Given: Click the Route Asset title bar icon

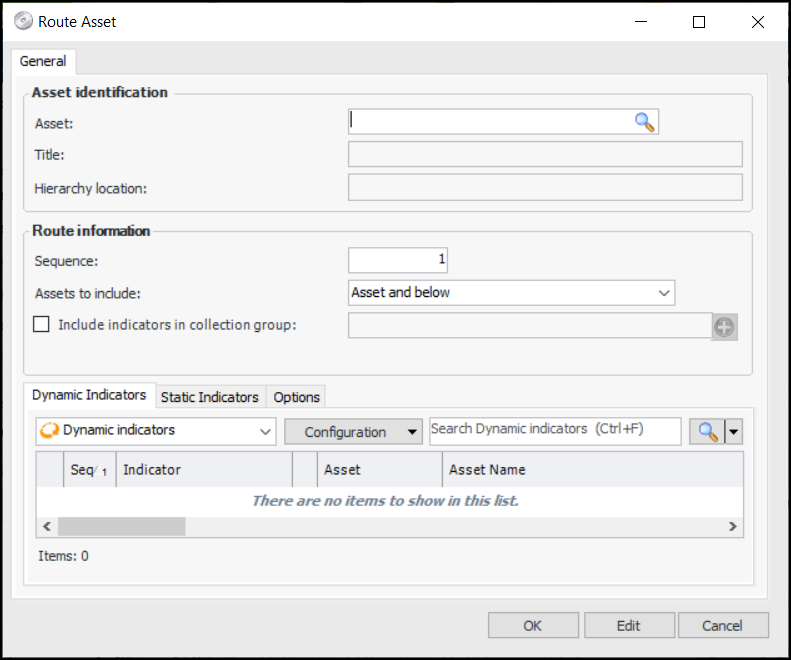Looking at the screenshot, I should pos(23,21).
